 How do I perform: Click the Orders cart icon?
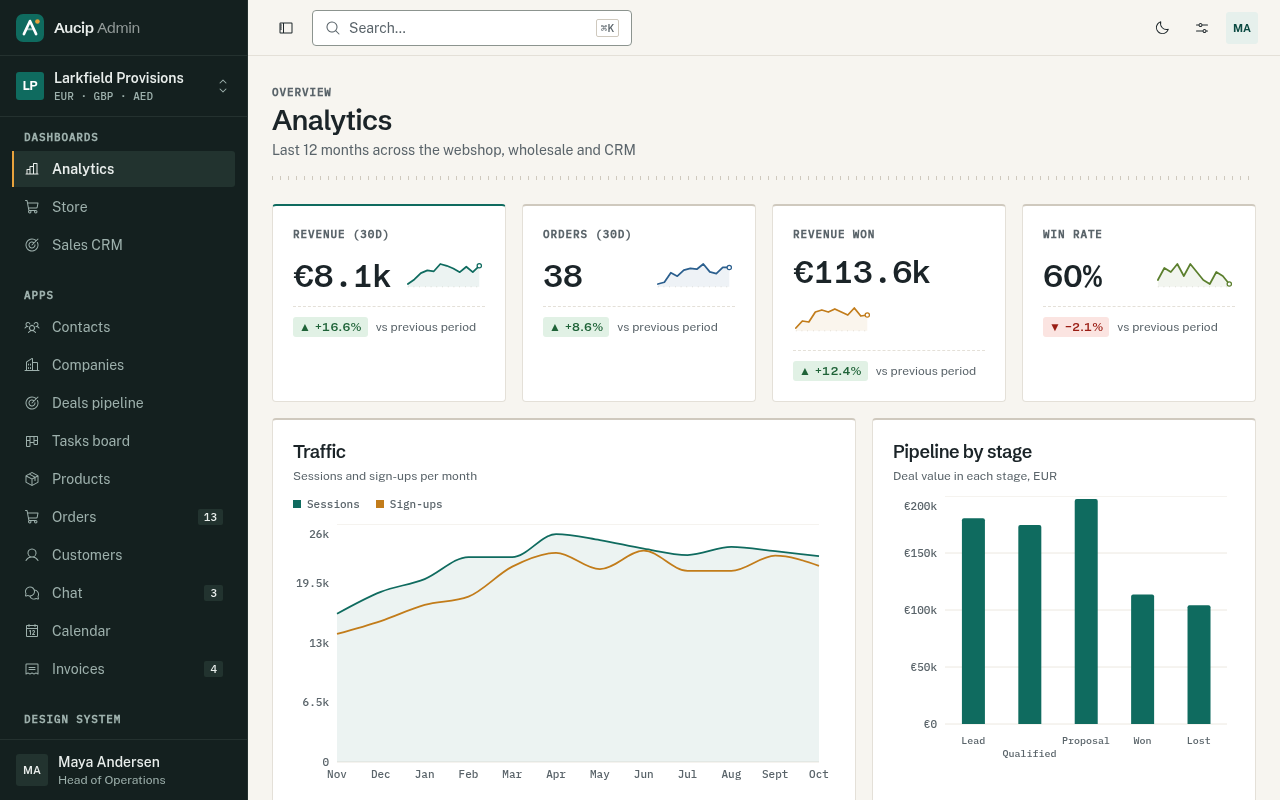pyautogui.click(x=32, y=517)
